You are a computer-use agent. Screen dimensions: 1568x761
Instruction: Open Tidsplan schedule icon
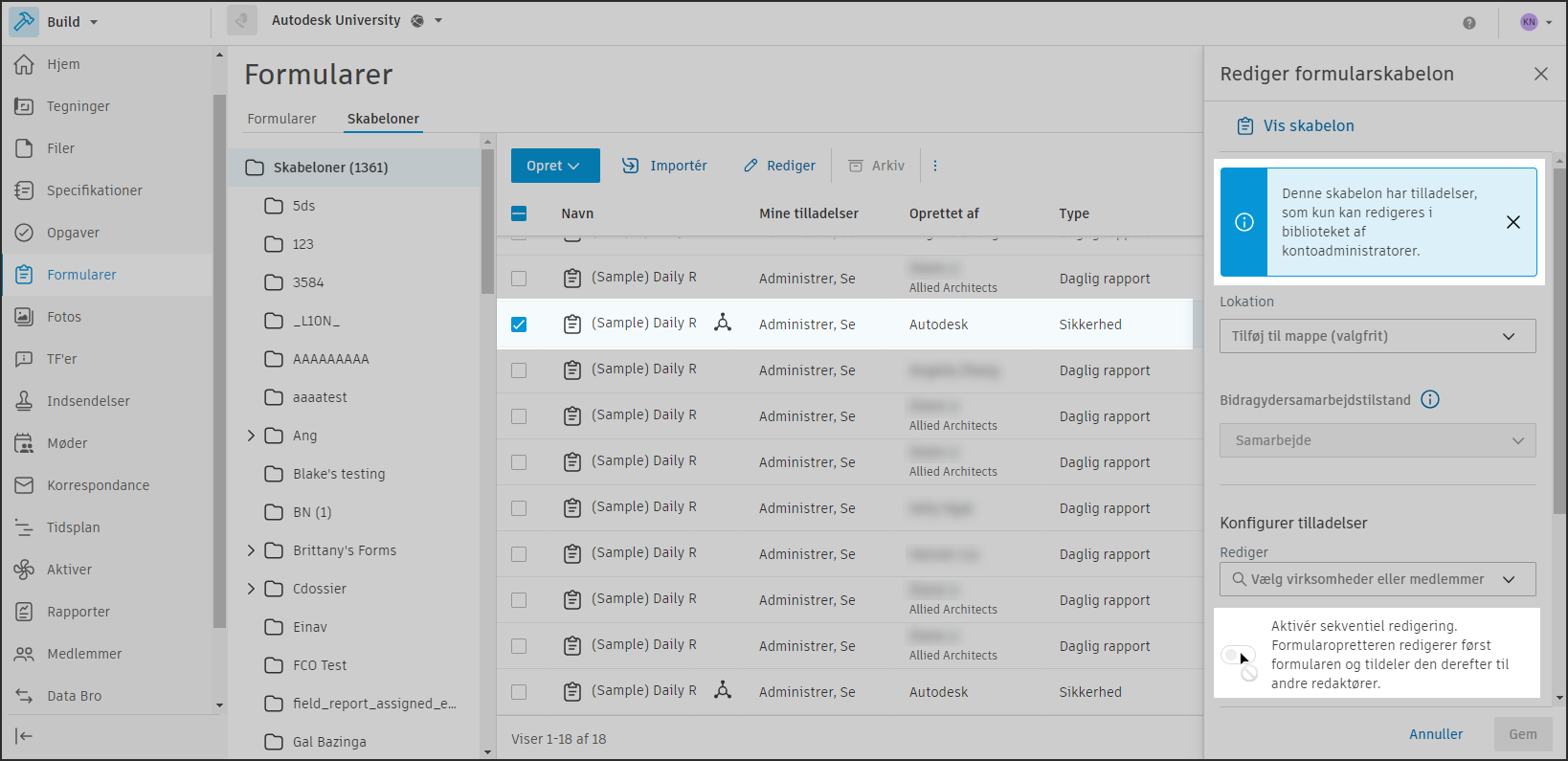pos(24,527)
